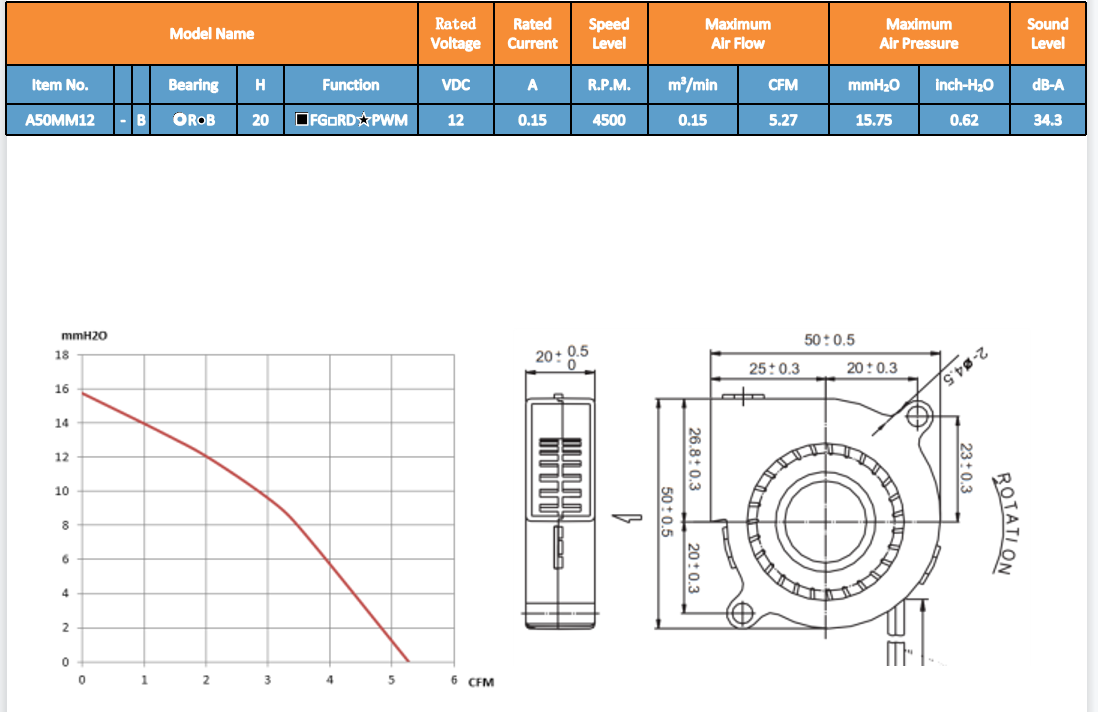Click the Sound Level header
This screenshot has width=1098, height=712.
pyautogui.click(x=1047, y=34)
